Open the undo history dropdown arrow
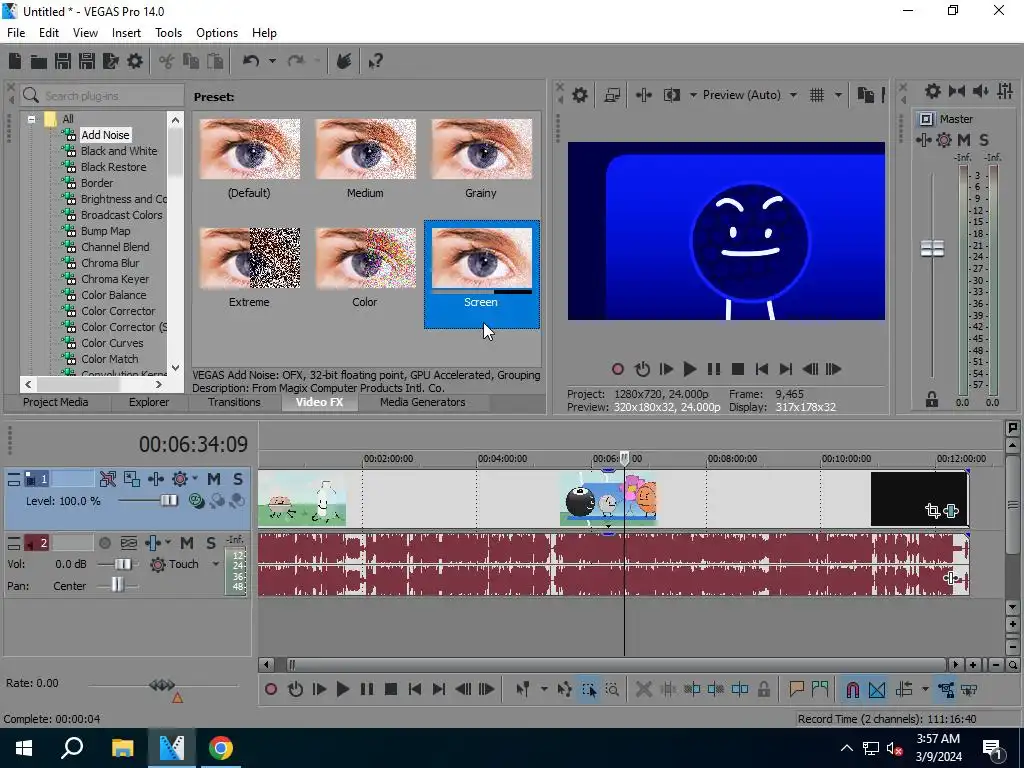 tap(272, 61)
